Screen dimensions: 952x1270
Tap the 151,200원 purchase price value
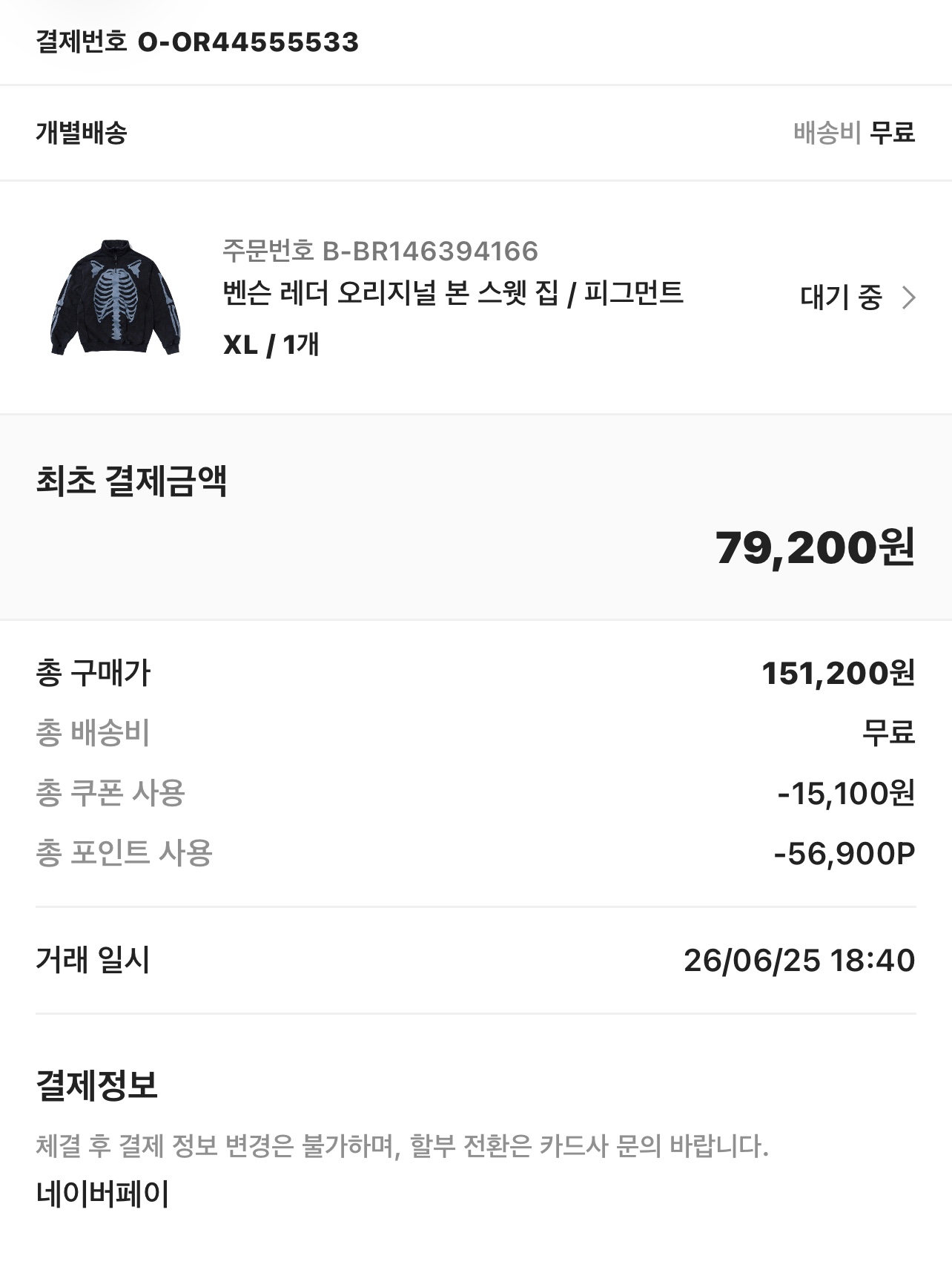point(839,673)
